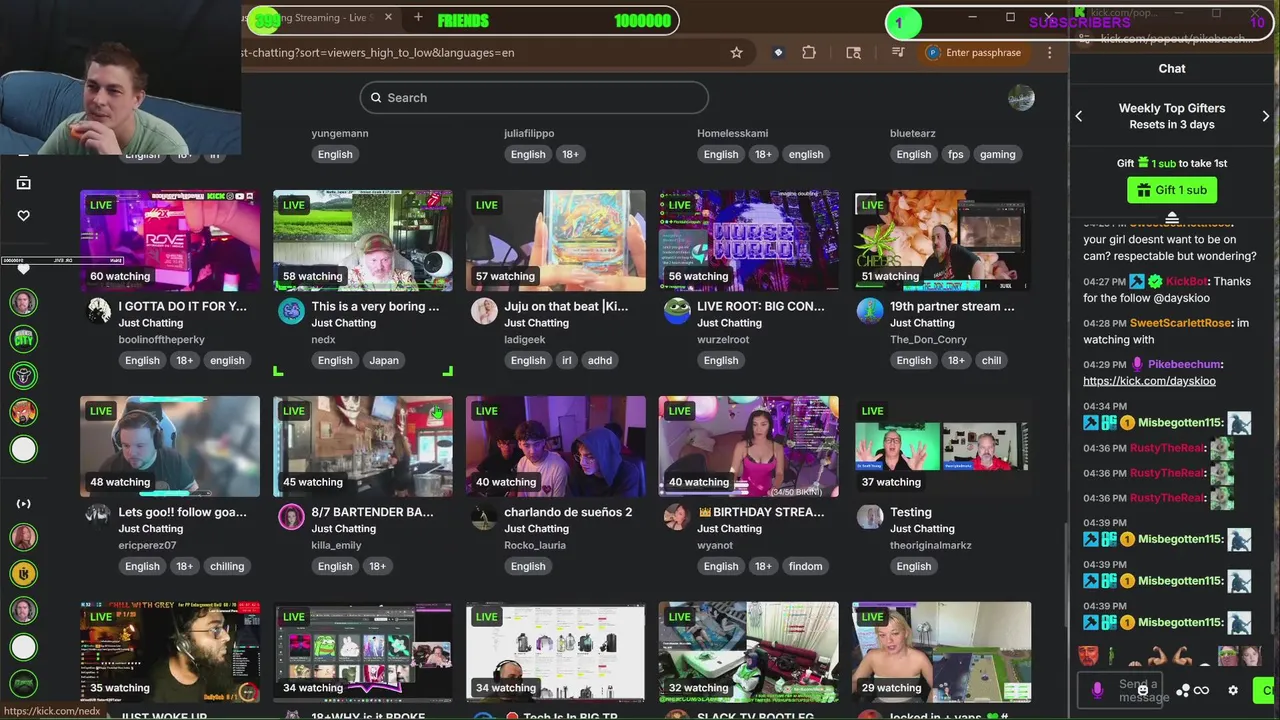This screenshot has height=720, width=1280.
Task: Click the wyanot channel avatar
Action: (x=677, y=517)
